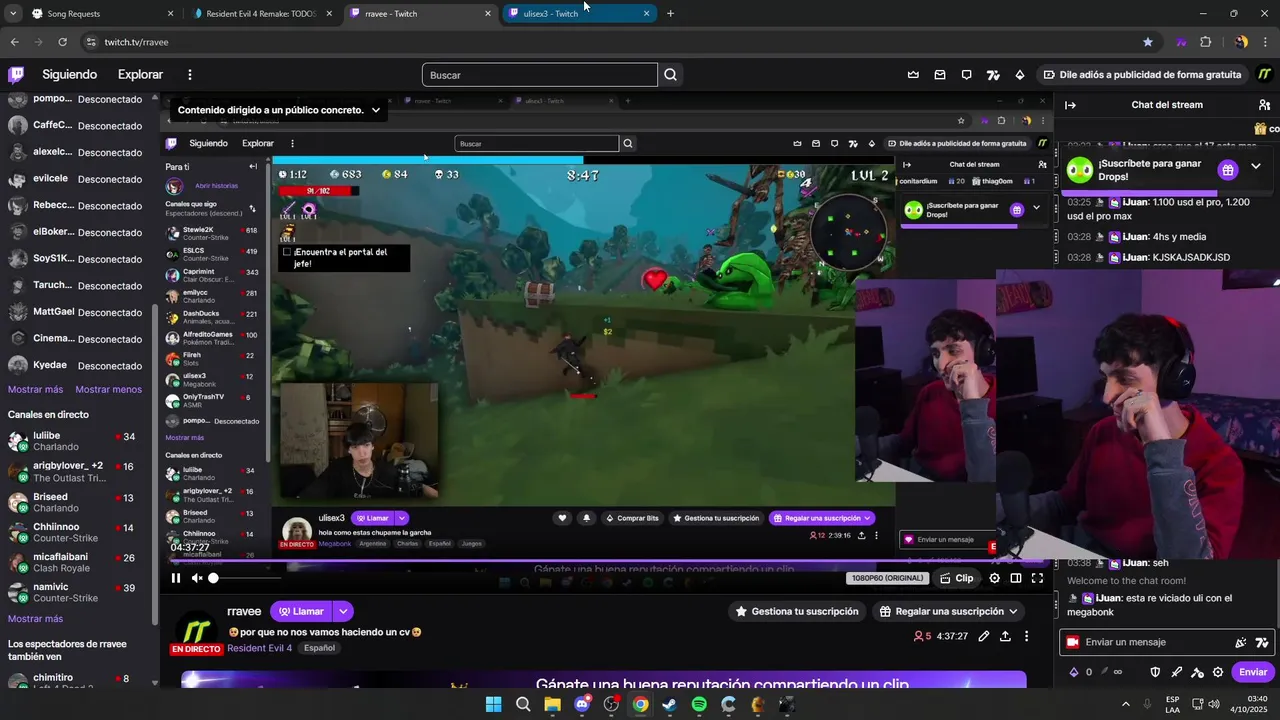Open the hammer mod actions icon
Image resolution: width=1280 pixels, height=720 pixels.
pyautogui.click(x=1197, y=672)
